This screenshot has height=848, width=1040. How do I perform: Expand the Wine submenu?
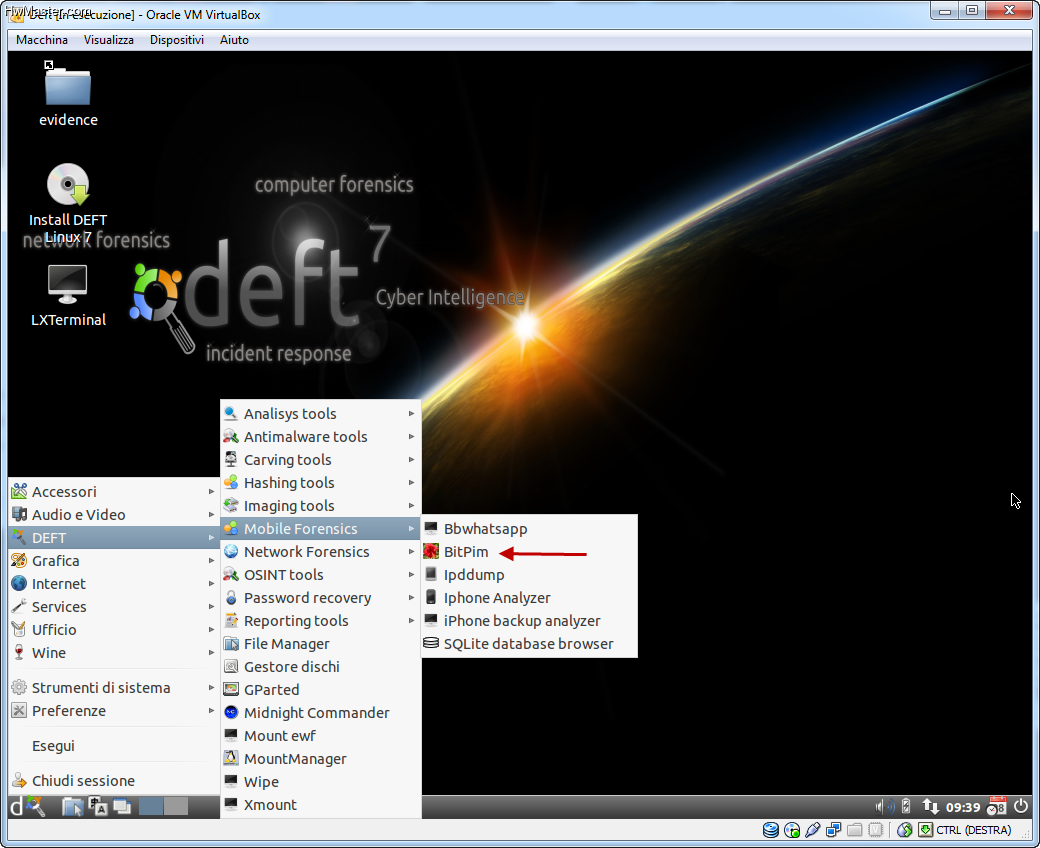114,653
